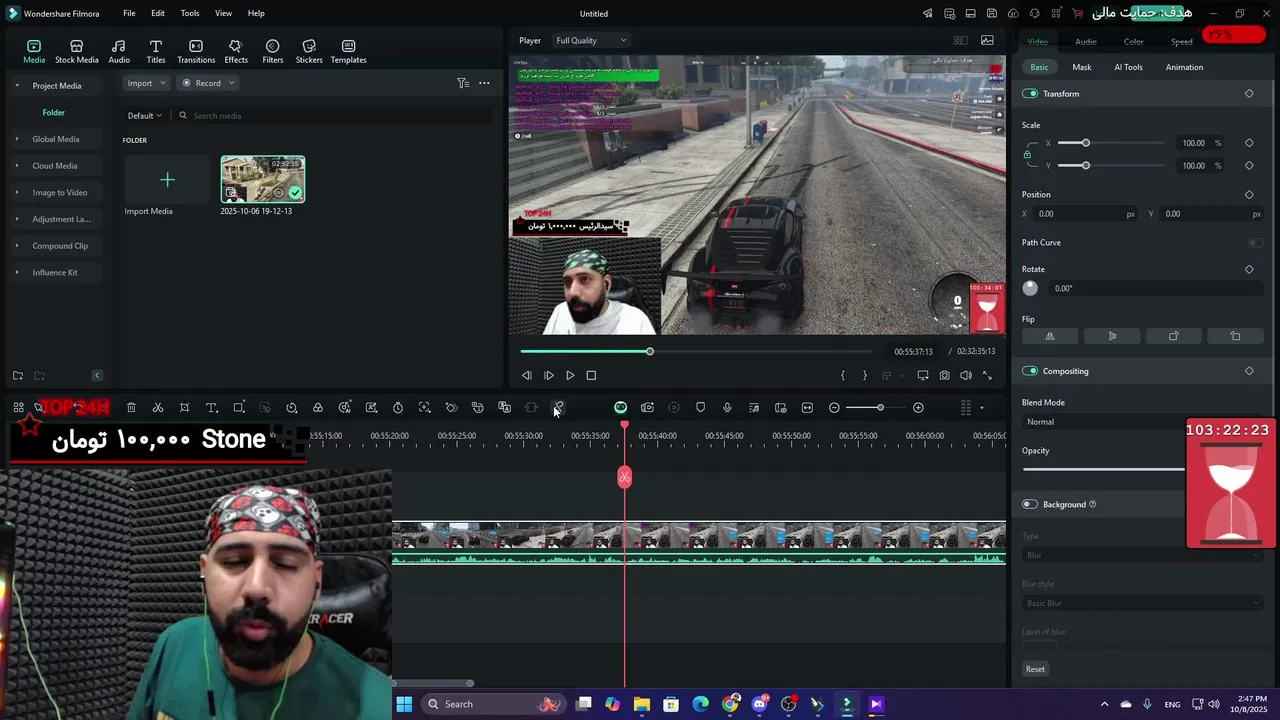The image size is (1280, 720).
Task: Split the clip with the scissors tool
Action: [158, 408]
